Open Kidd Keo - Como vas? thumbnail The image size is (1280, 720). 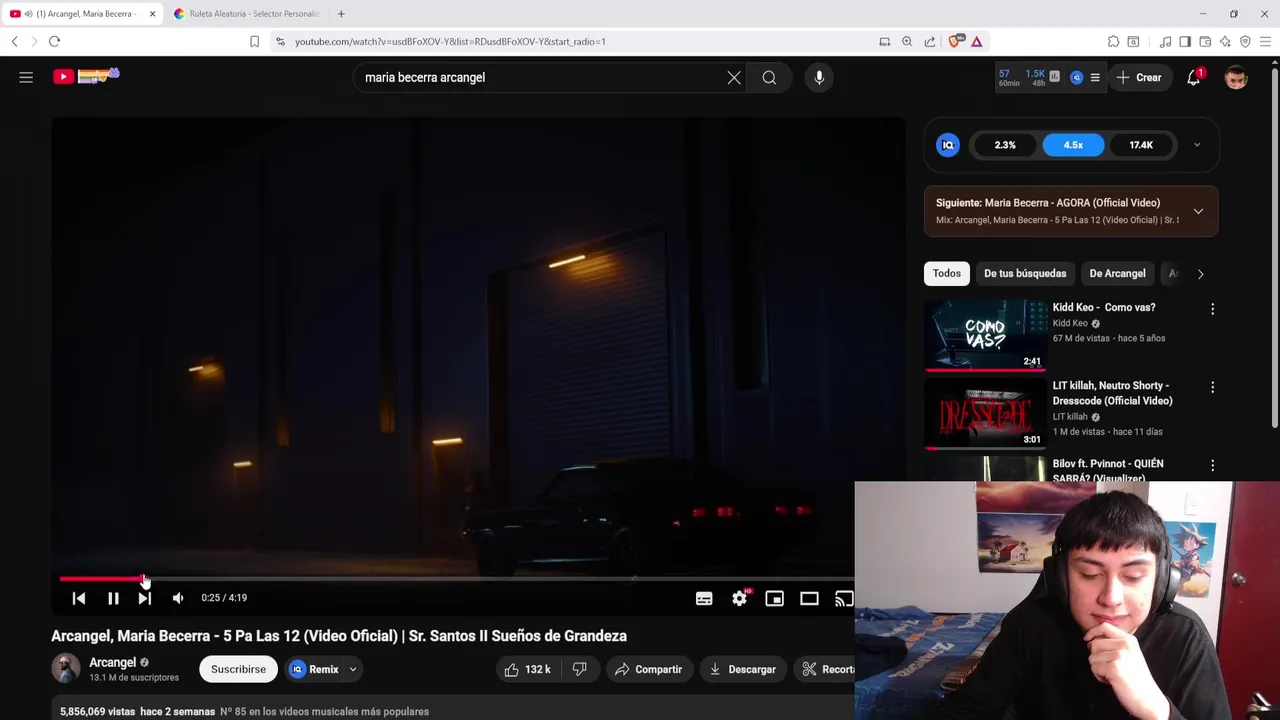coord(985,335)
